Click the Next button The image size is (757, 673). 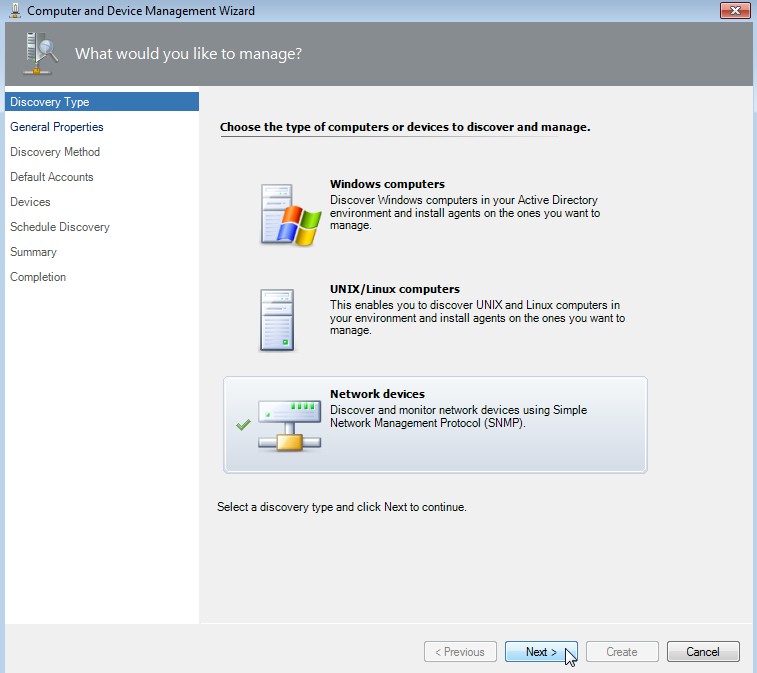click(x=541, y=652)
